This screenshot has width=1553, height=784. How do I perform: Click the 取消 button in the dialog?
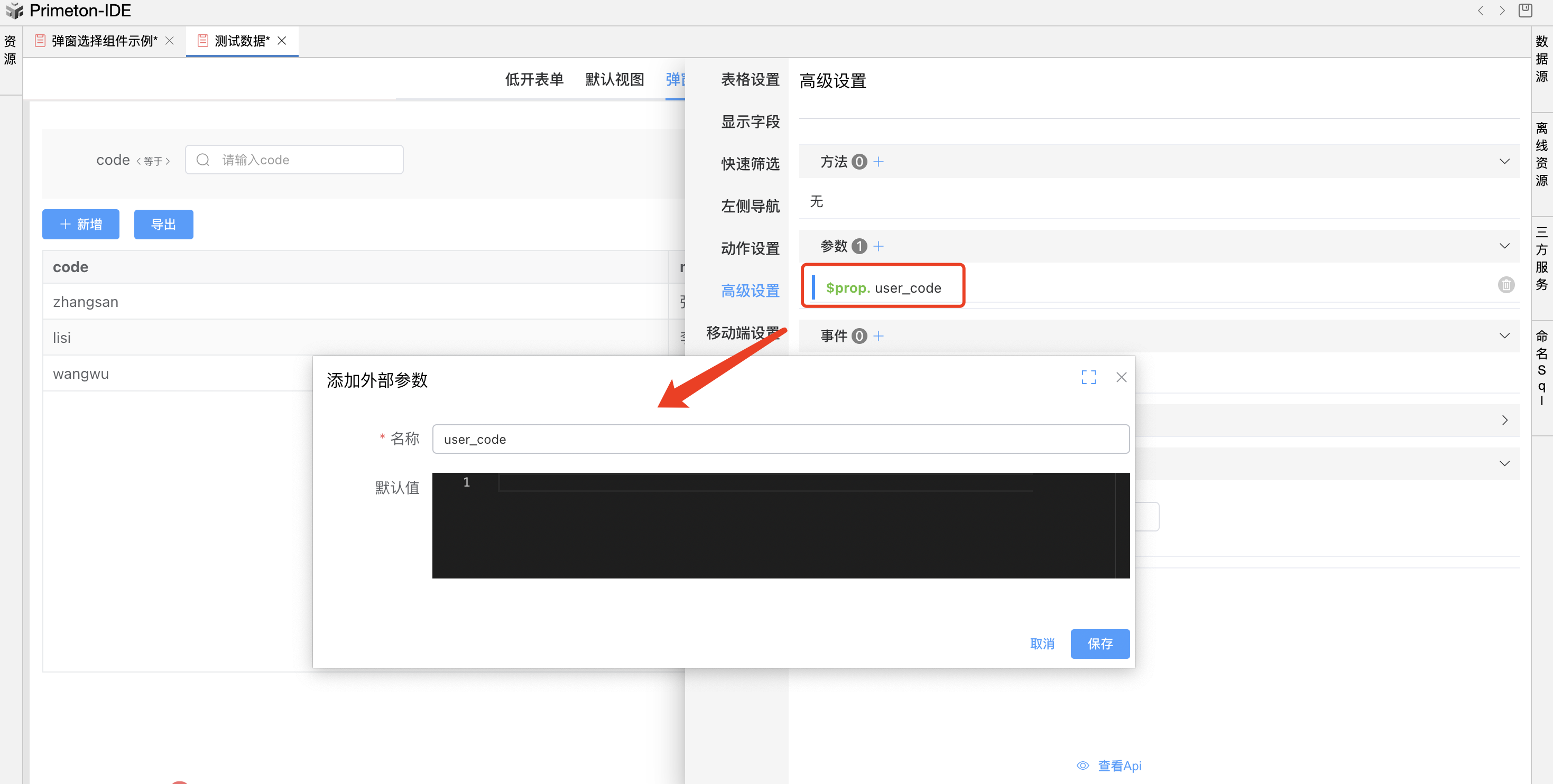click(1042, 643)
